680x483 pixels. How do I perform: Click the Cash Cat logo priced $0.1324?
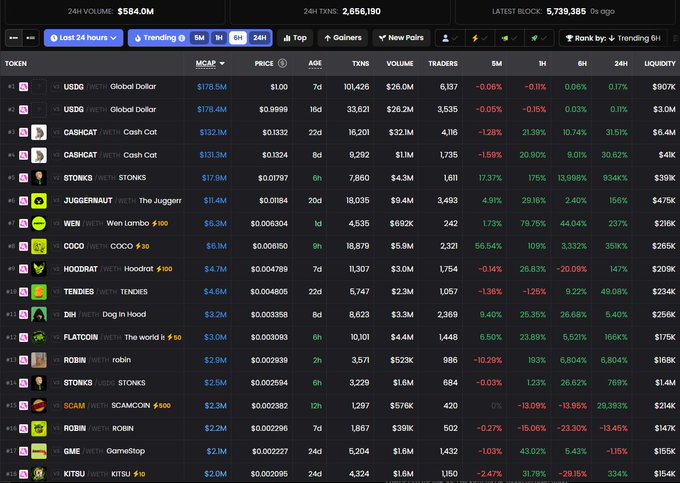coord(39,155)
